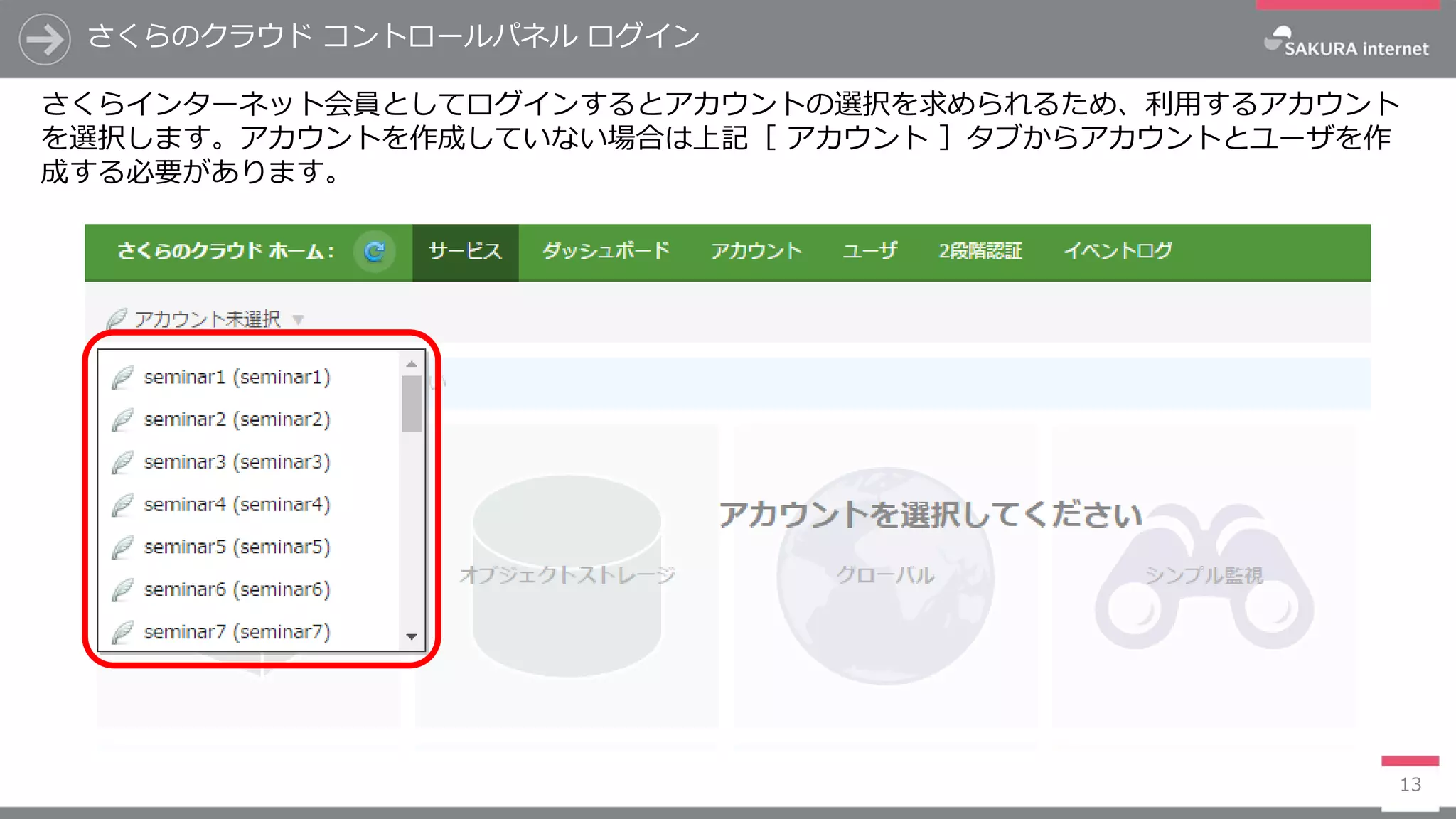Click the feather icon next to seminar2
This screenshot has height=819, width=1456.
click(122, 420)
